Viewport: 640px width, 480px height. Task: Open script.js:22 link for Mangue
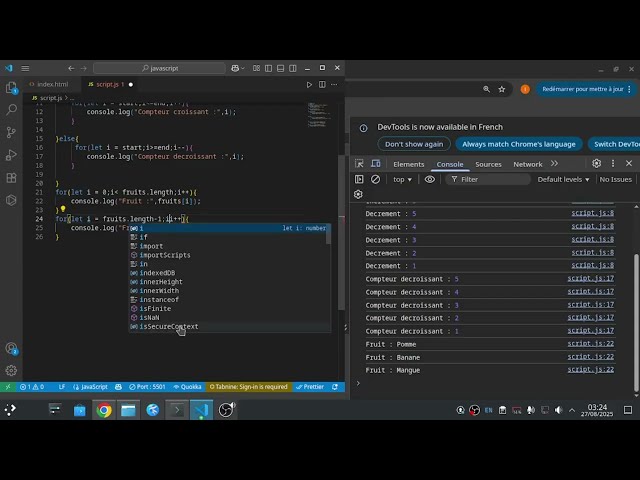pos(591,369)
